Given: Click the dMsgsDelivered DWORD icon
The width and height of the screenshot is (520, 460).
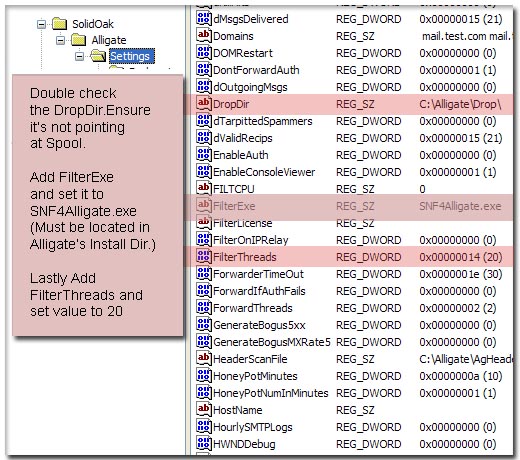Looking at the screenshot, I should tap(204, 18).
